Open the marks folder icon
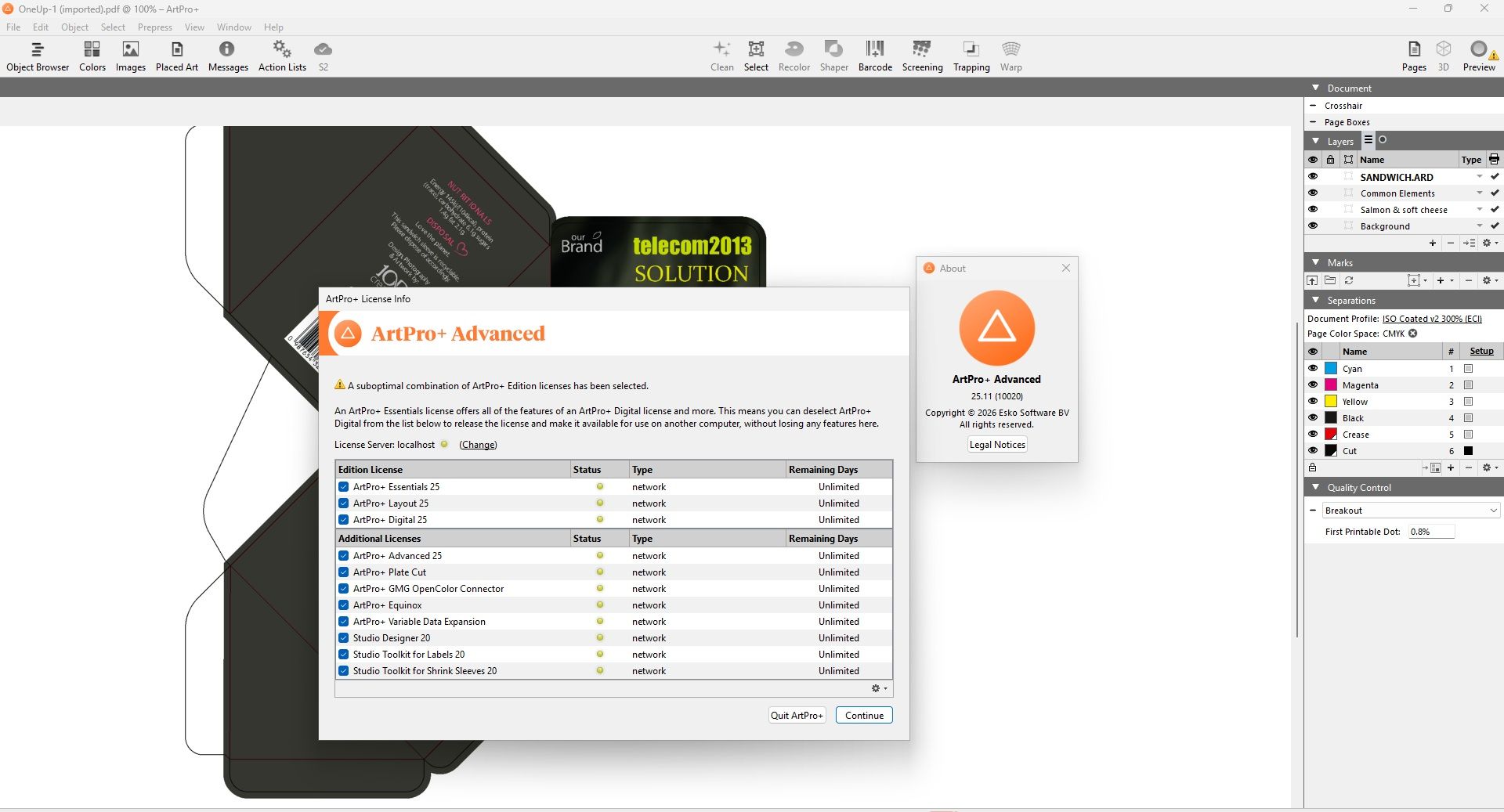This screenshot has width=1504, height=812. point(1330,280)
